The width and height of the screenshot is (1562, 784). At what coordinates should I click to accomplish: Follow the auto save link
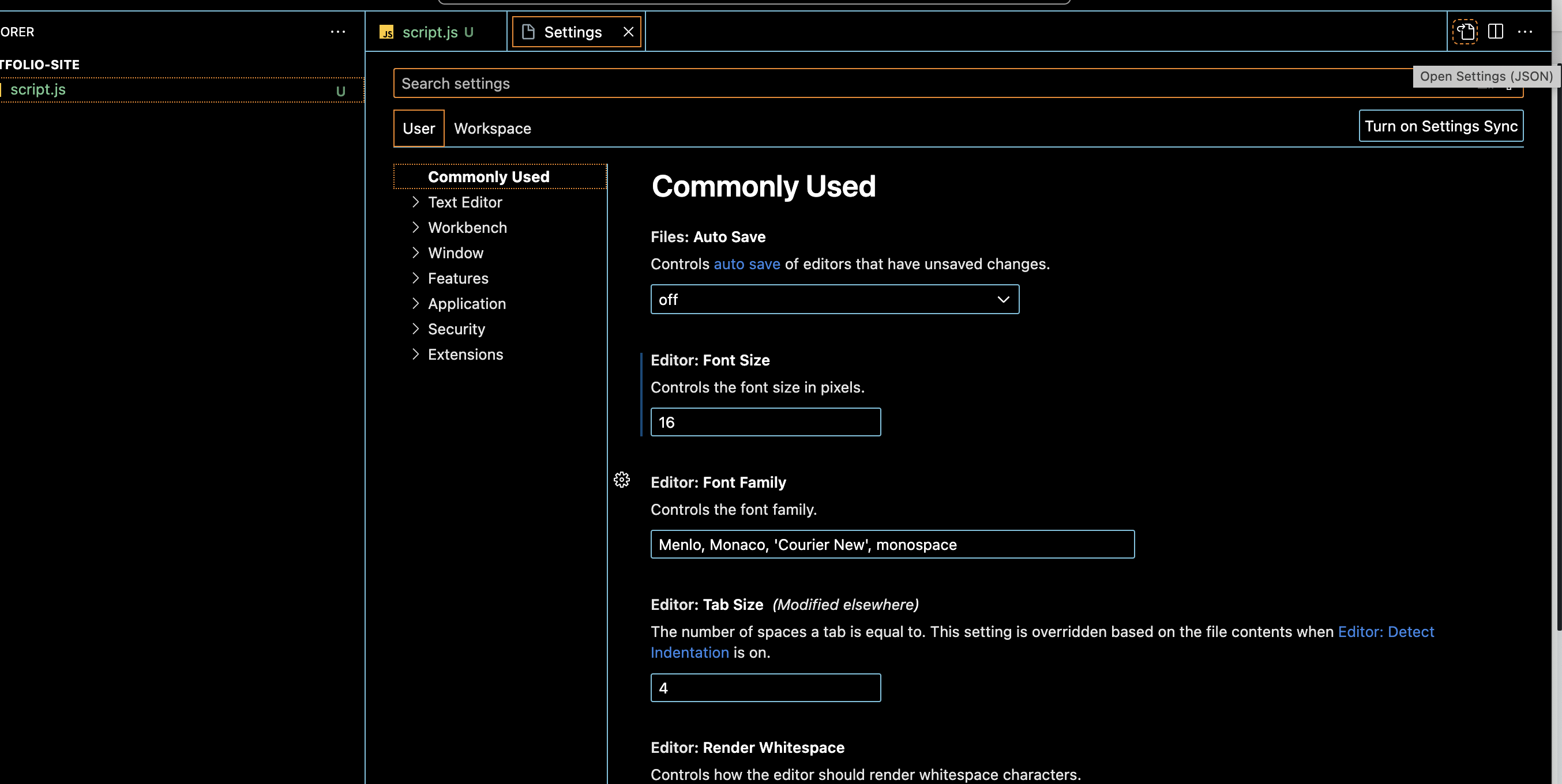coord(746,264)
